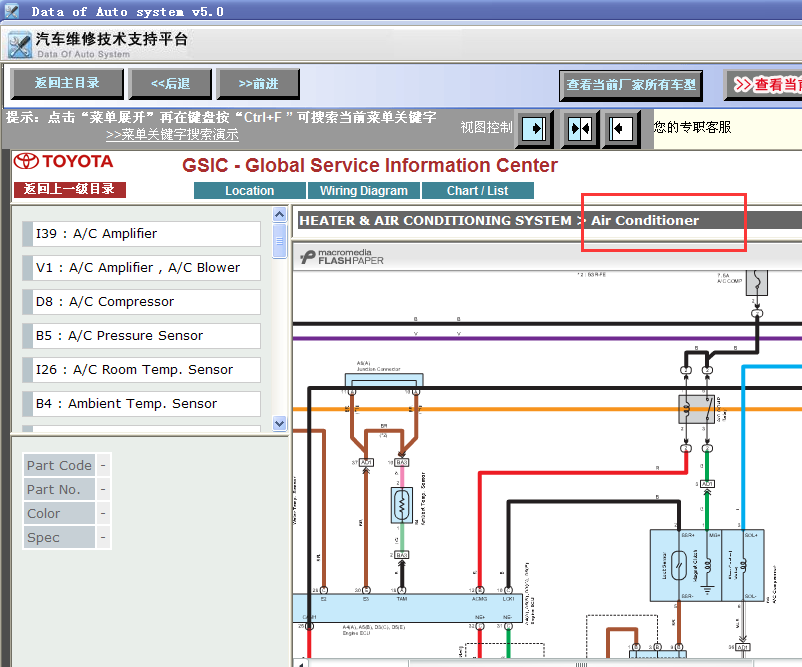Click the Macromedia FlashPaper logo
The height and width of the screenshot is (667, 802).
pos(342,257)
